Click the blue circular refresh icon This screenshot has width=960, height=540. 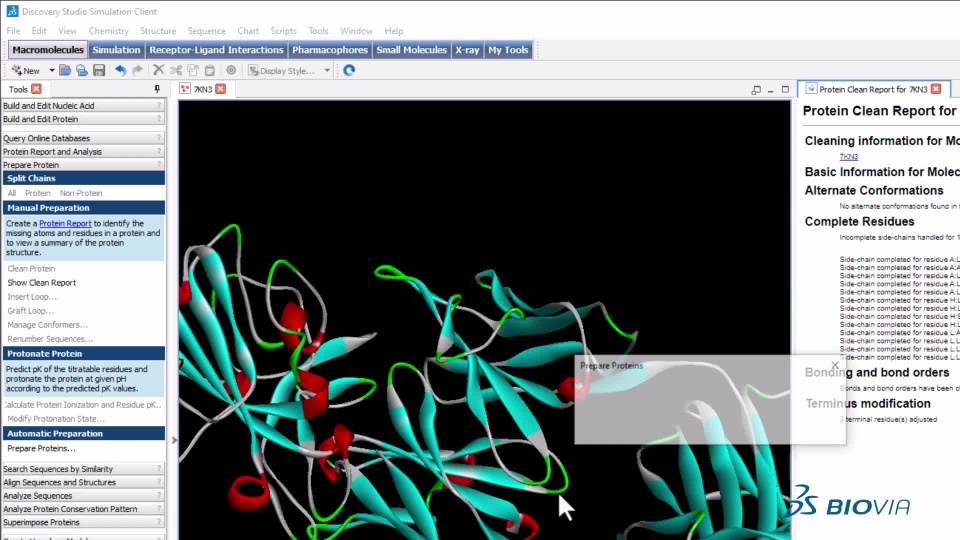[349, 70]
